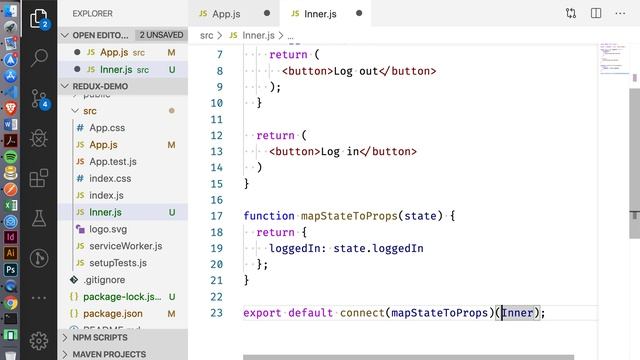Open Source Control view with badge 4
640x360 pixels.
click(x=39, y=99)
